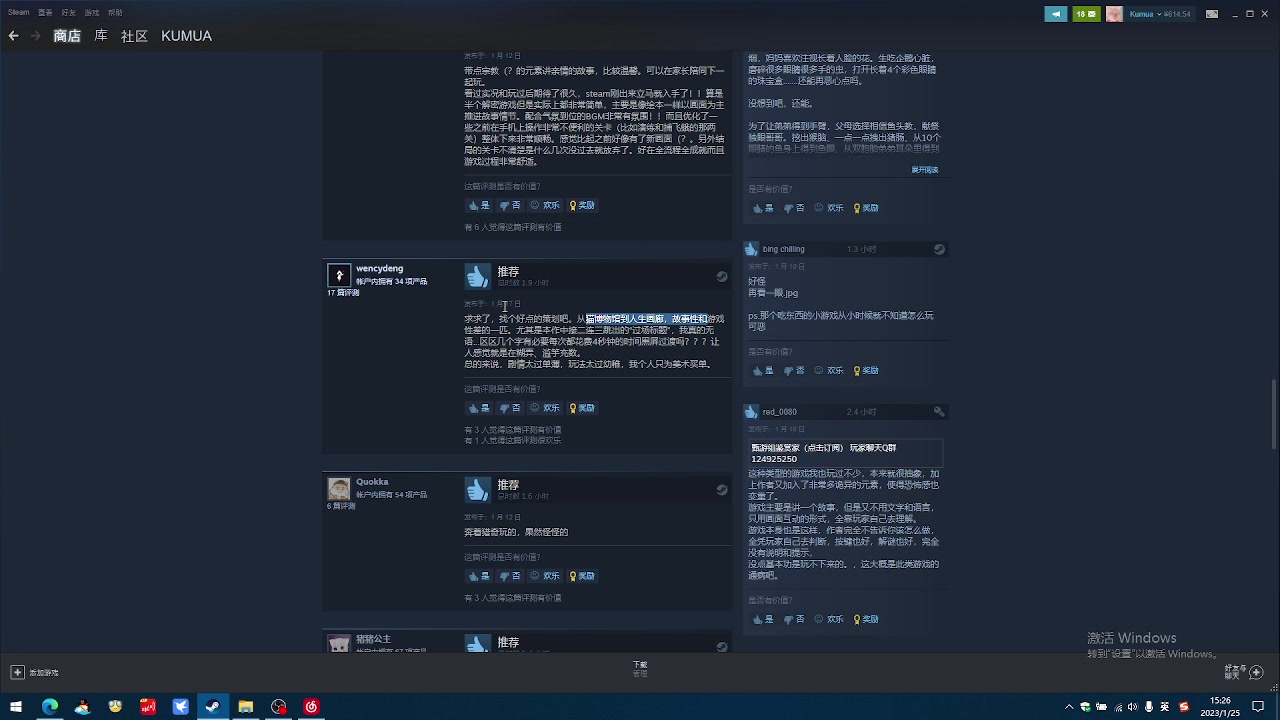The width and height of the screenshot is (1280, 720).
Task: Open File Explorer from taskbar
Action: (x=246, y=707)
